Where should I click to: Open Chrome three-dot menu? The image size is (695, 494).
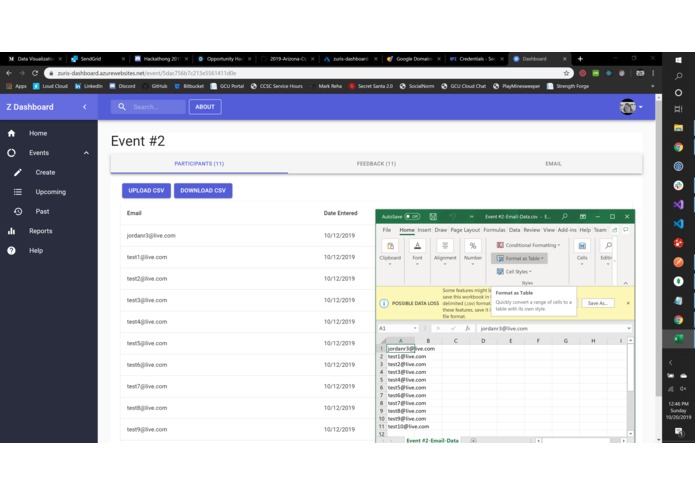tap(653, 73)
